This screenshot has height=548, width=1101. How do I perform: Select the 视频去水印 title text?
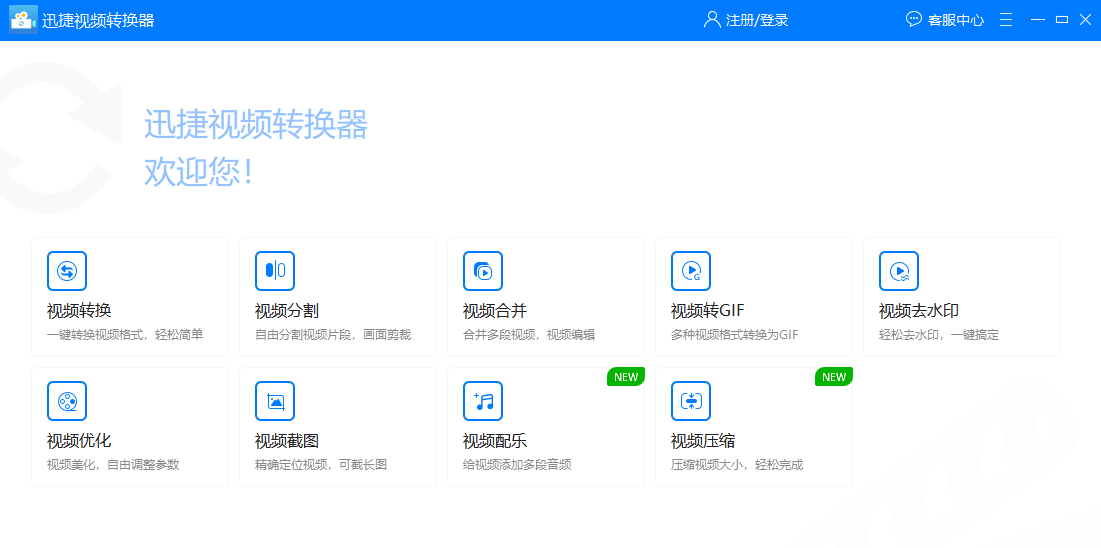point(919,311)
